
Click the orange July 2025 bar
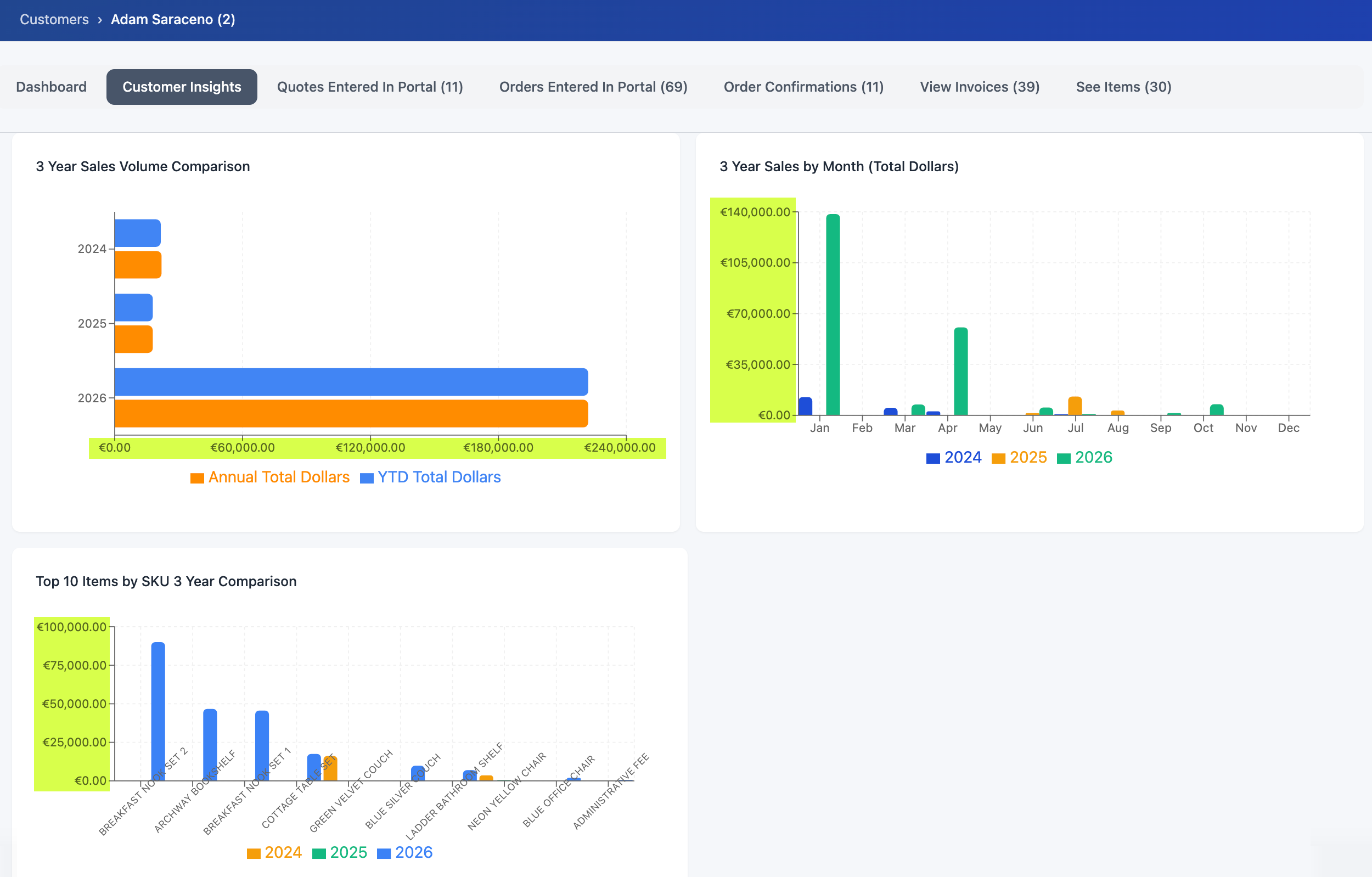point(1075,406)
